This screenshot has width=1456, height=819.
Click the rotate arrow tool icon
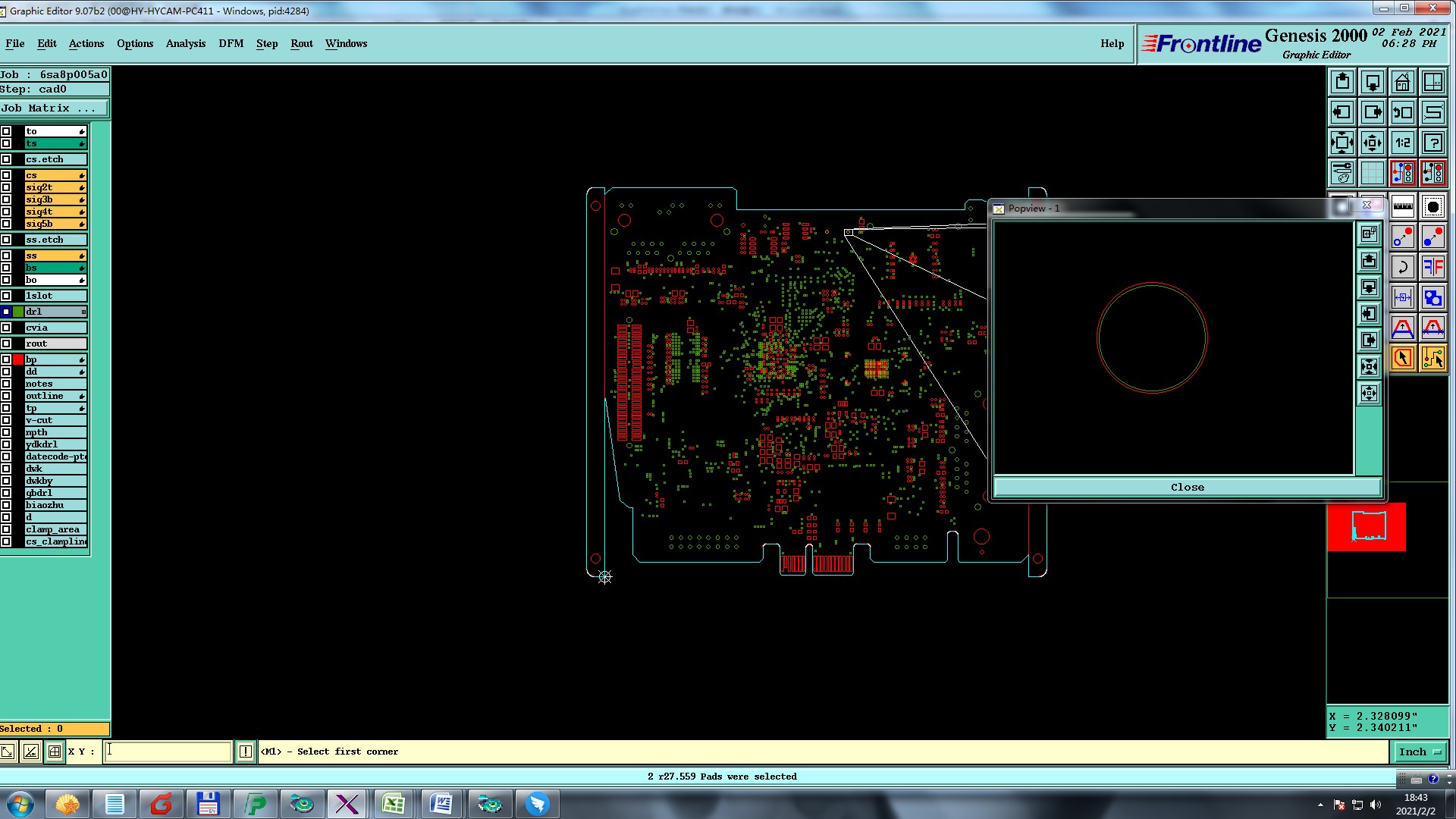coord(1402,267)
